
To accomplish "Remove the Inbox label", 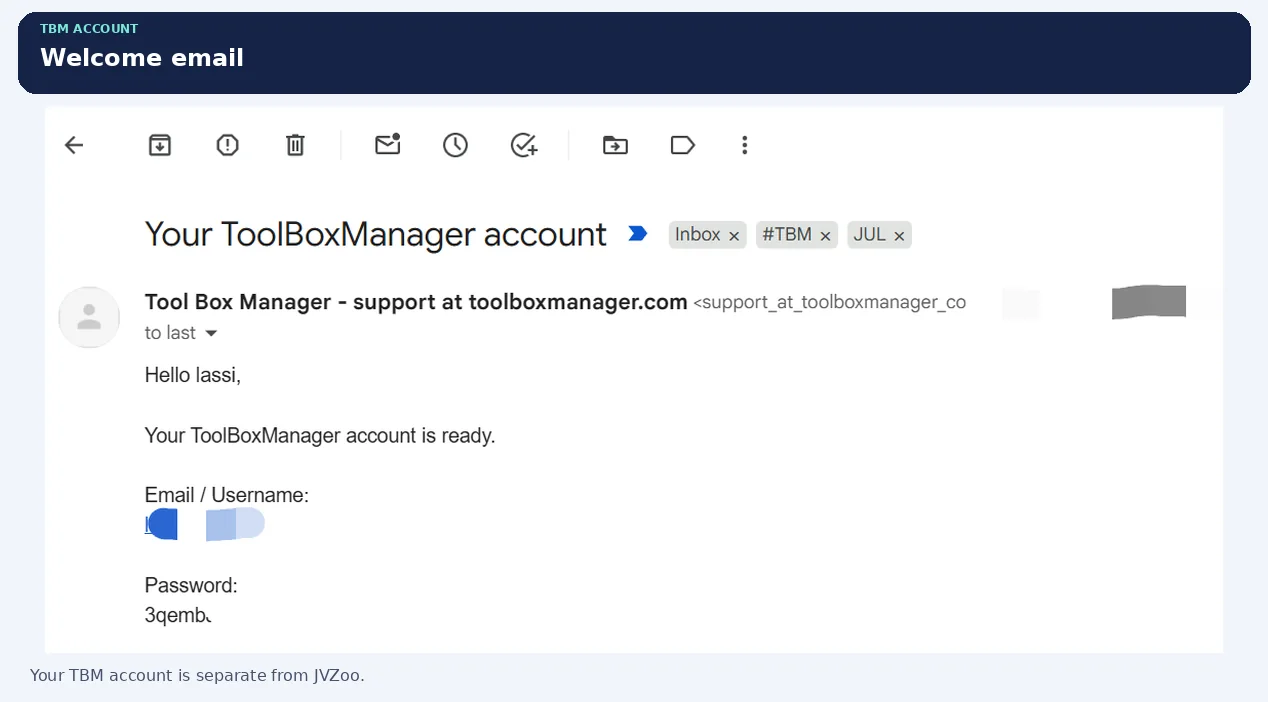I will click(x=734, y=236).
